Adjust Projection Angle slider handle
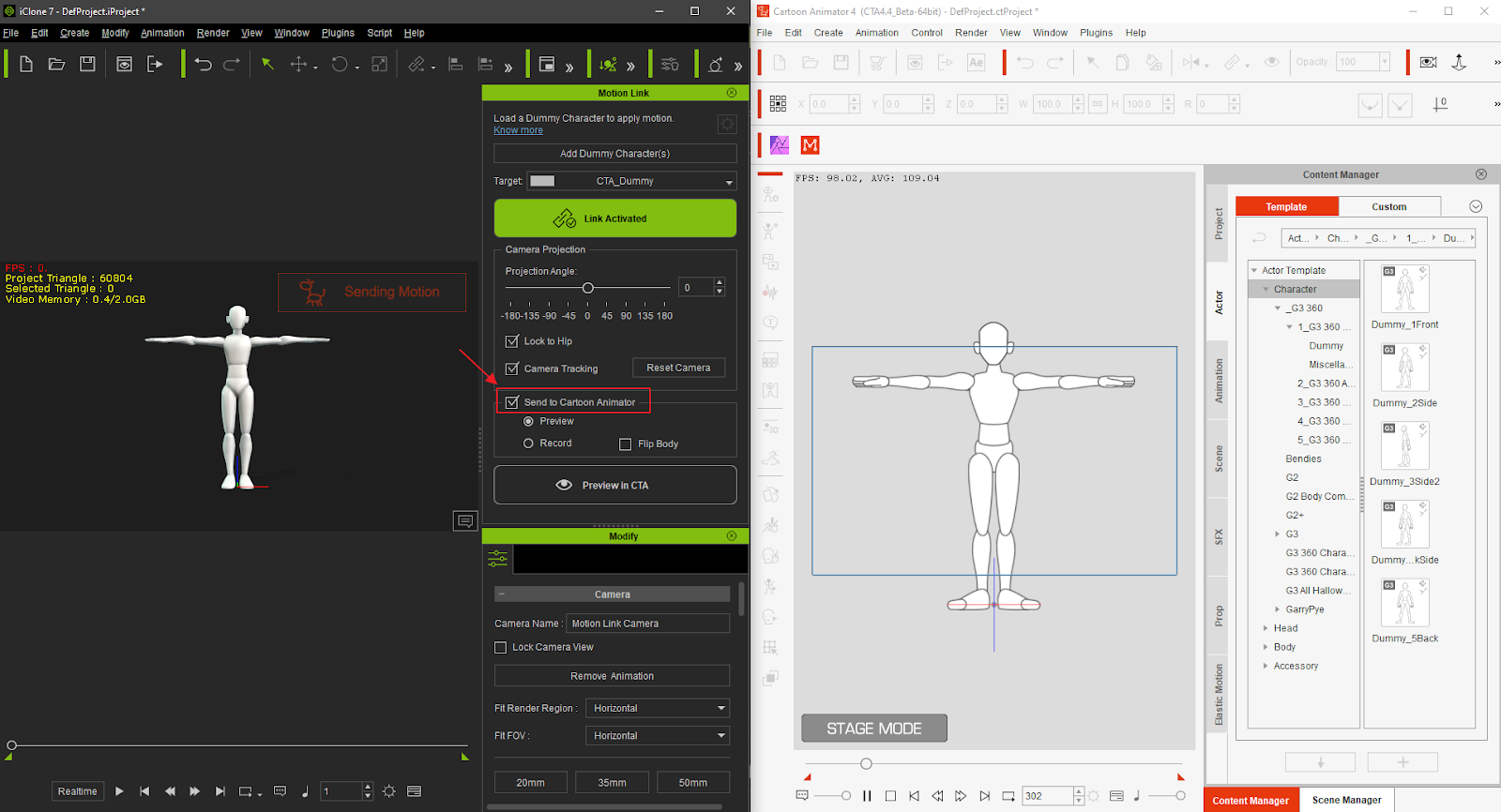This screenshot has width=1501, height=812. coord(588,288)
